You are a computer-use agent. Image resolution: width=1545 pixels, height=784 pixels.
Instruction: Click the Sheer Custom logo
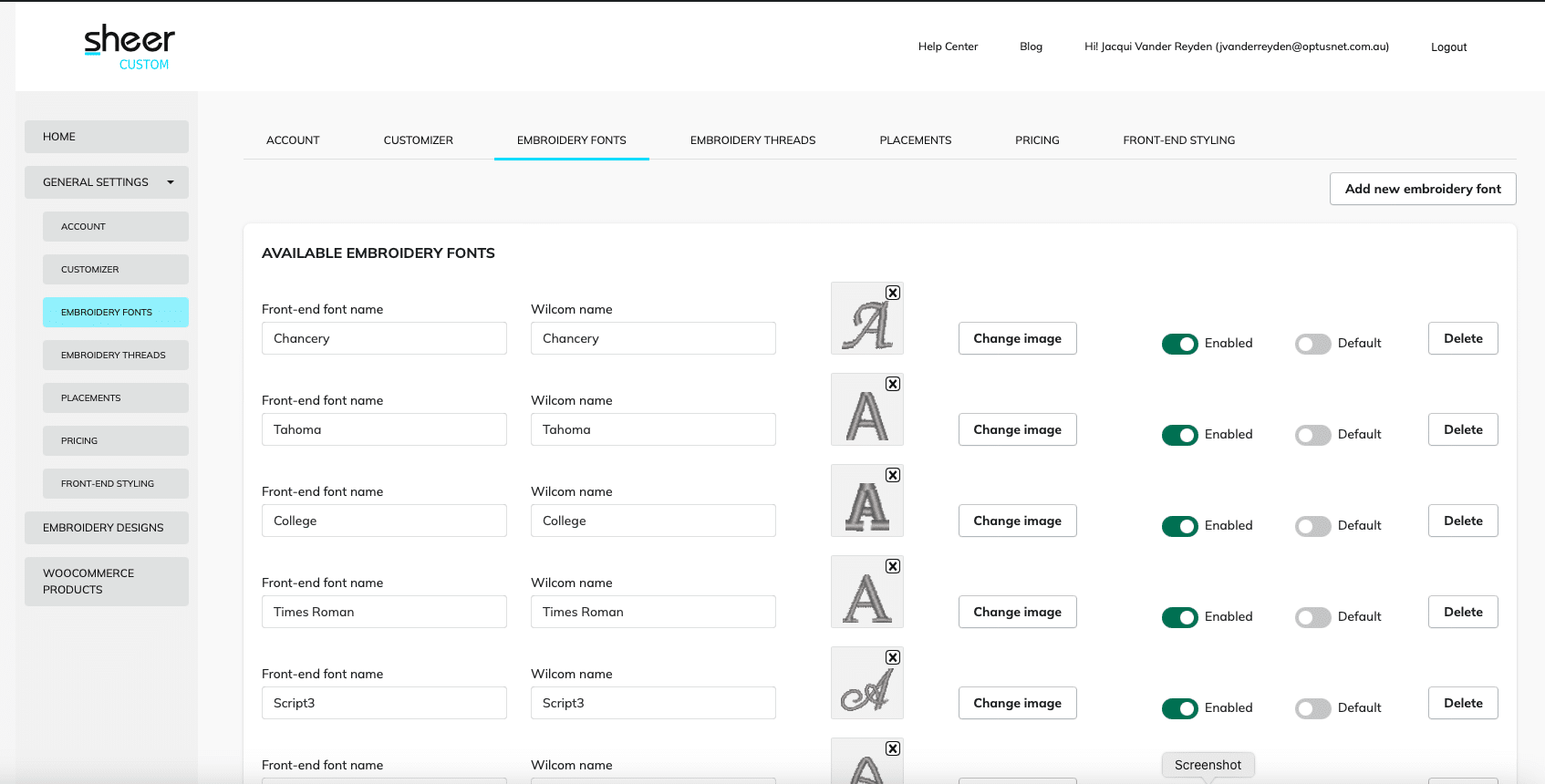click(x=130, y=47)
